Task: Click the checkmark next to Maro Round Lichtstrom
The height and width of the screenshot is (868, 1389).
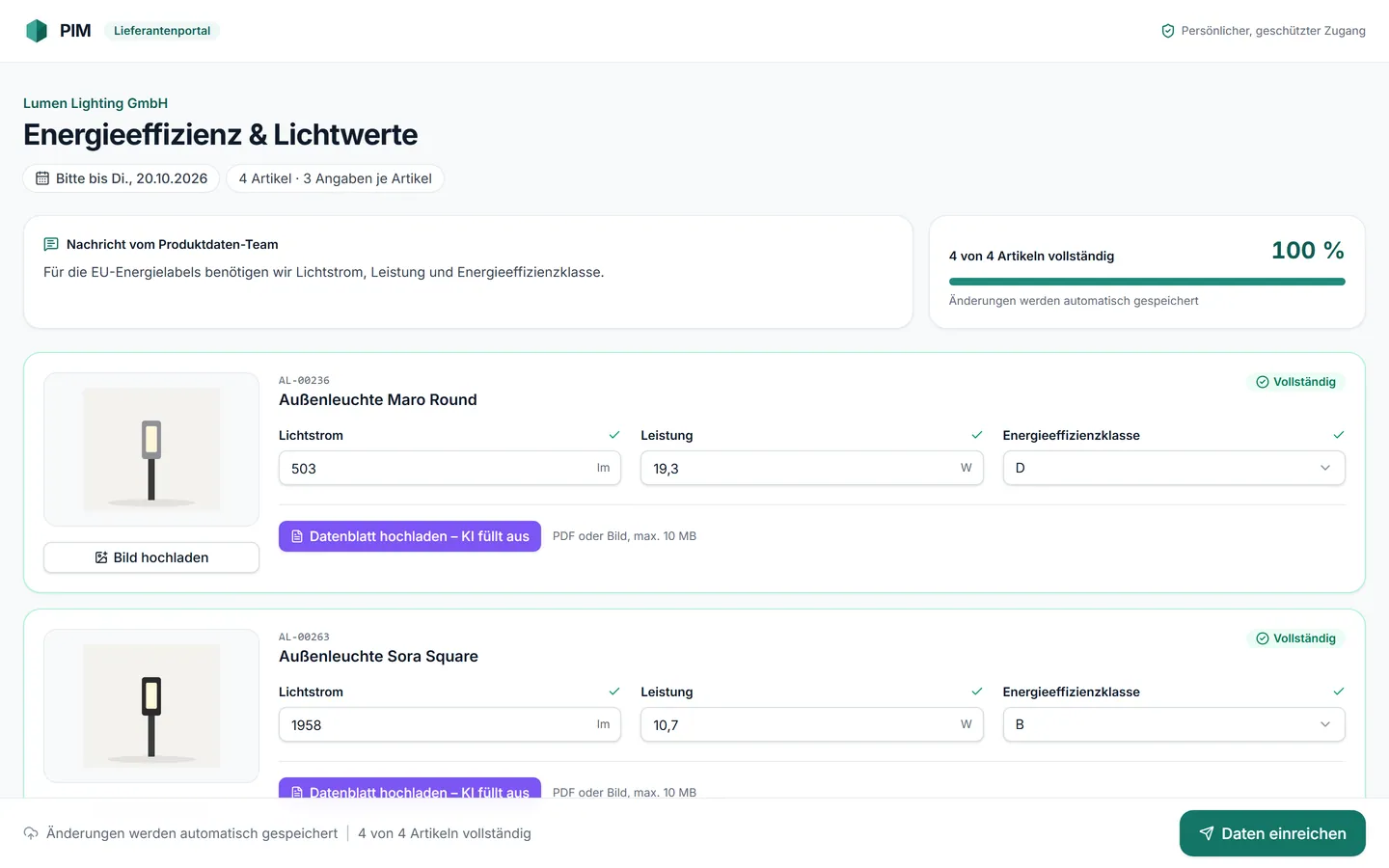Action: 614,435
